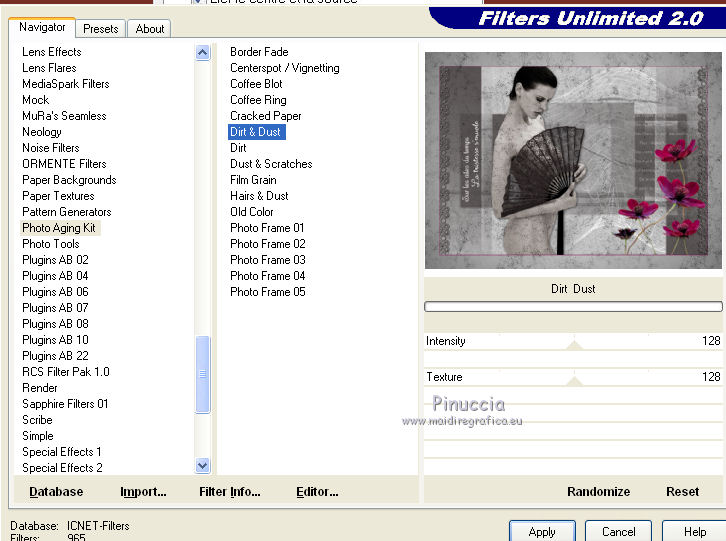The height and width of the screenshot is (541, 726).
Task: Select Sapphire Filters 01 category
Action: coord(65,404)
